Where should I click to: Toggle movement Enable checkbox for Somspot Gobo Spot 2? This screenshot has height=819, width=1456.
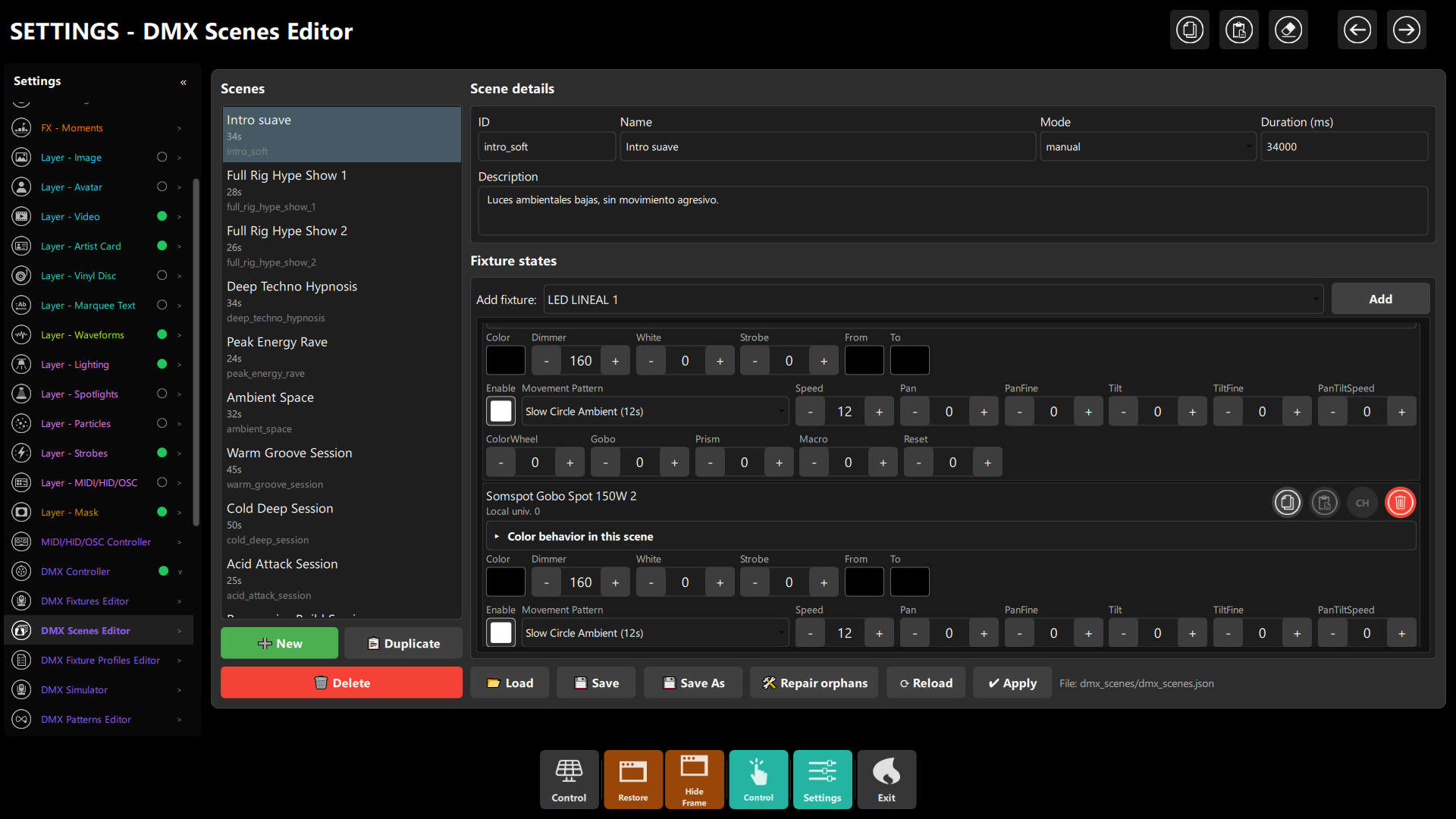[501, 632]
